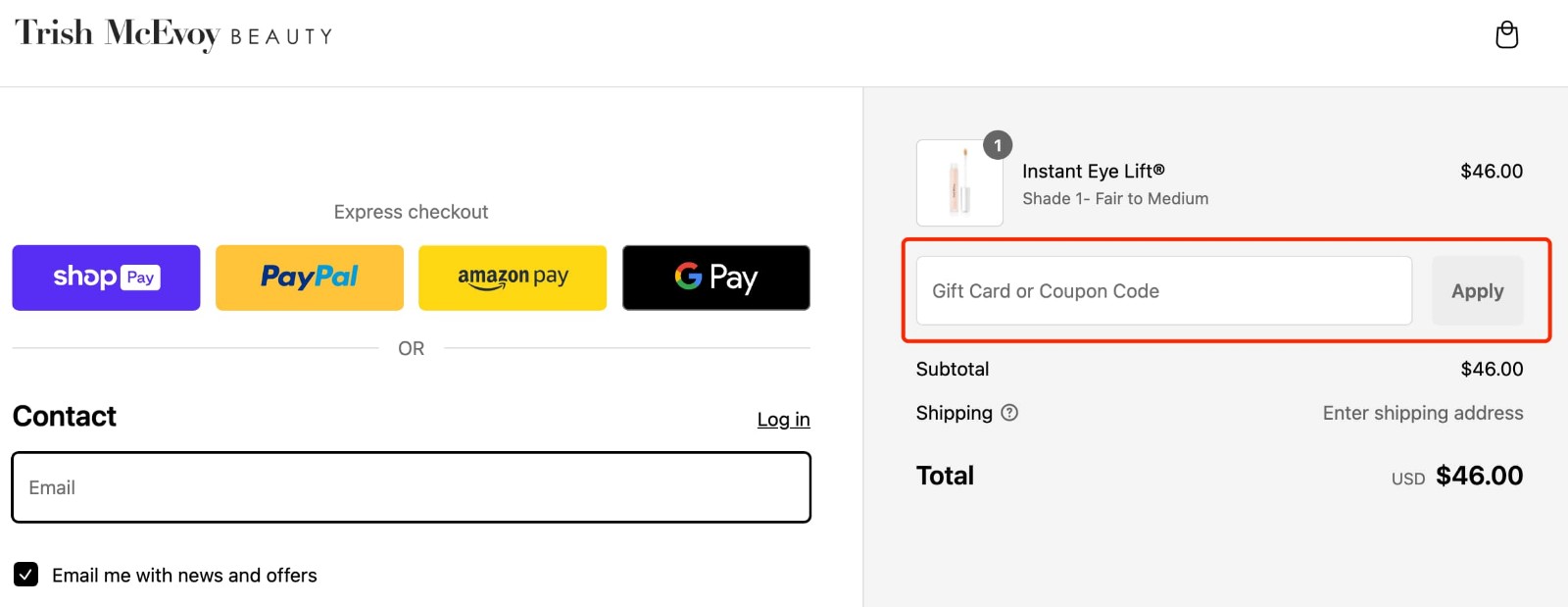The width and height of the screenshot is (1568, 607).
Task: Click the shipping help question mark icon
Action: point(1009,413)
